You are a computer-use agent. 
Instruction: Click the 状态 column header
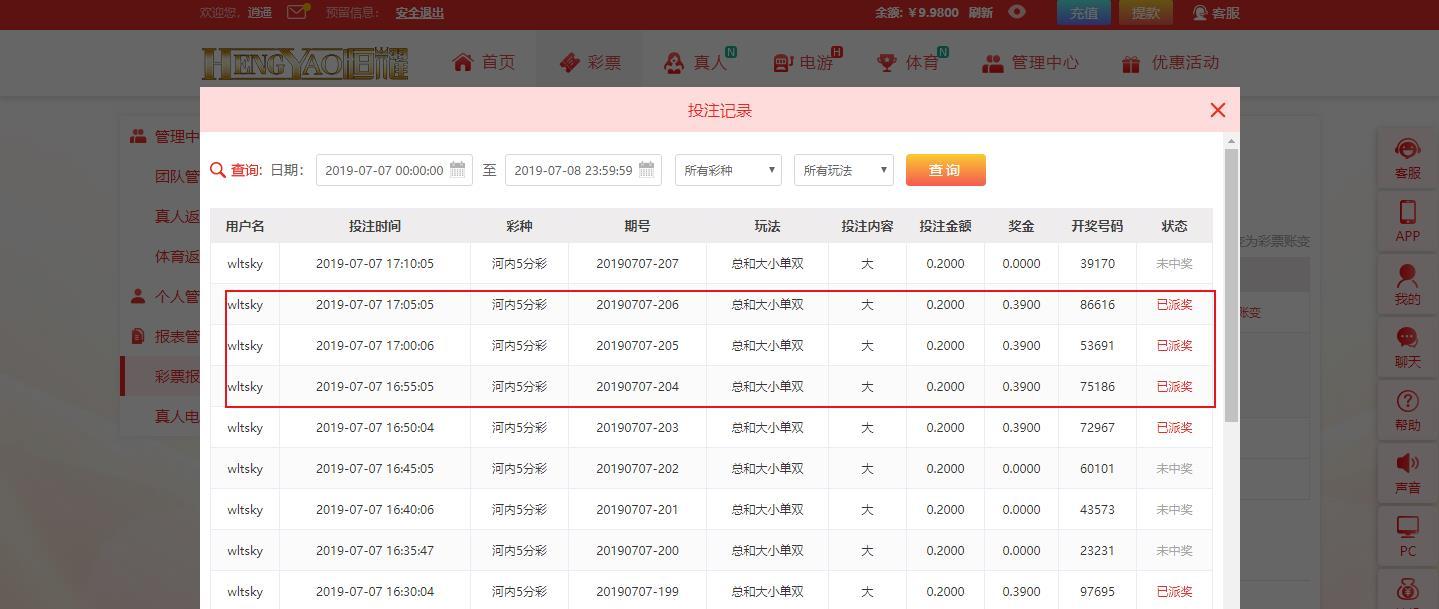[x=1174, y=226]
